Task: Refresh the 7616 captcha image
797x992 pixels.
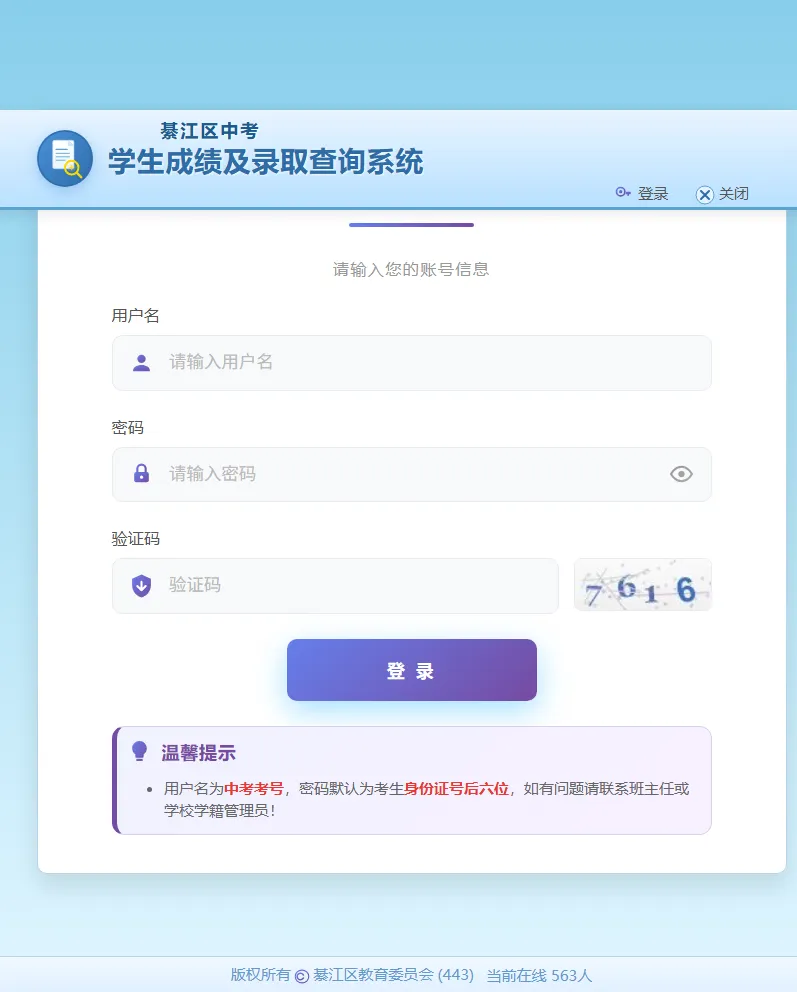Action: [x=643, y=585]
